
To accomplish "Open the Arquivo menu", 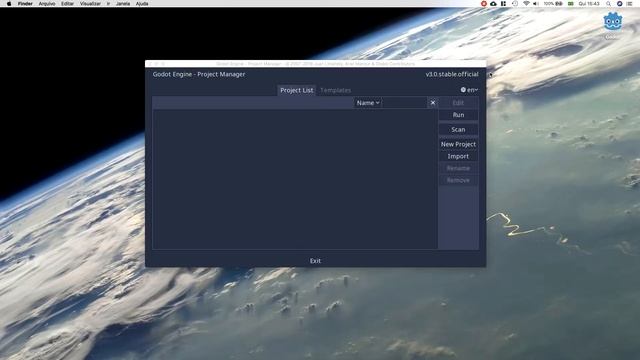I will [x=47, y=4].
